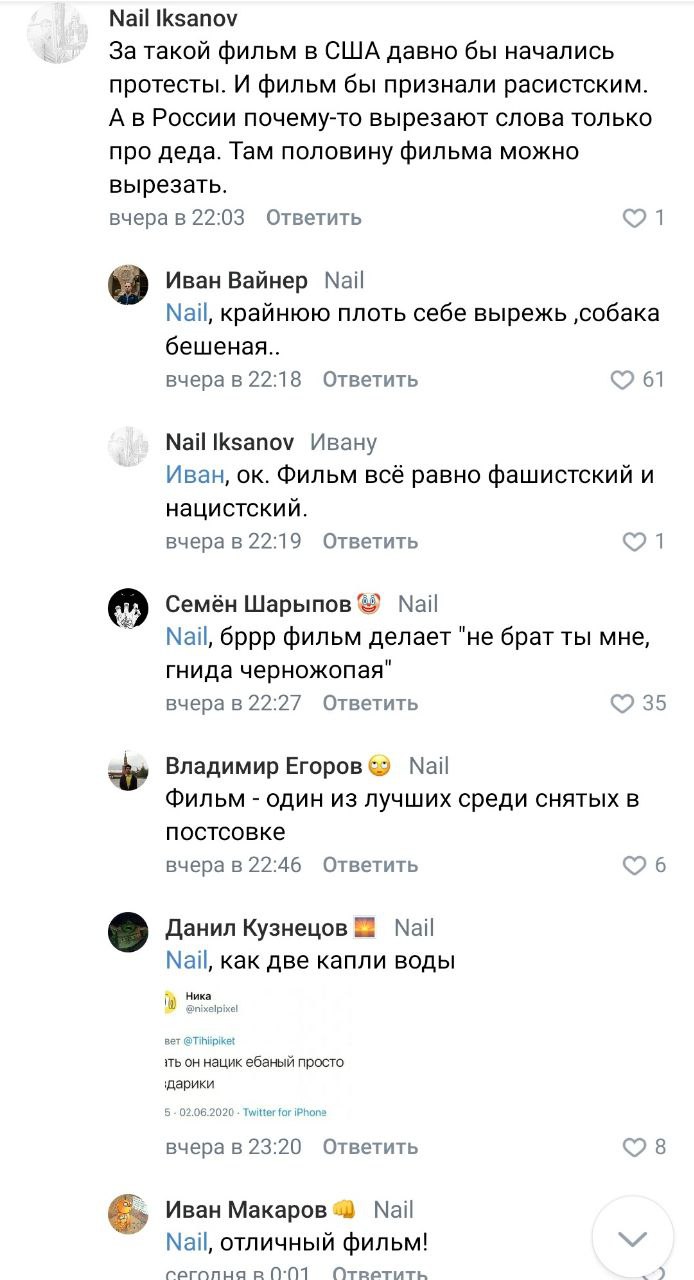Tap heart on Данил Кузнецов's comment

point(634,1148)
